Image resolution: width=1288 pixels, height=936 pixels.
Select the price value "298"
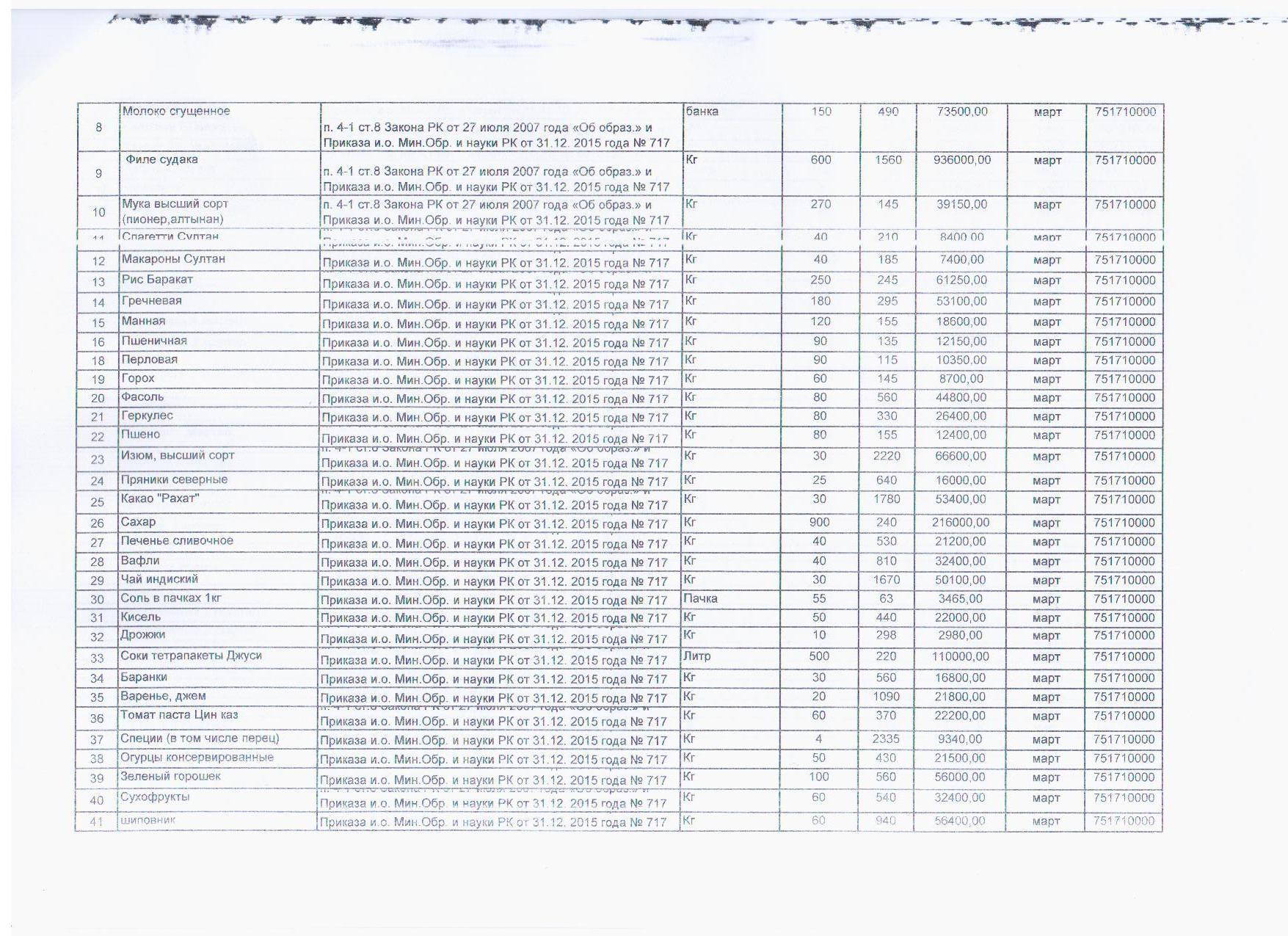click(887, 636)
